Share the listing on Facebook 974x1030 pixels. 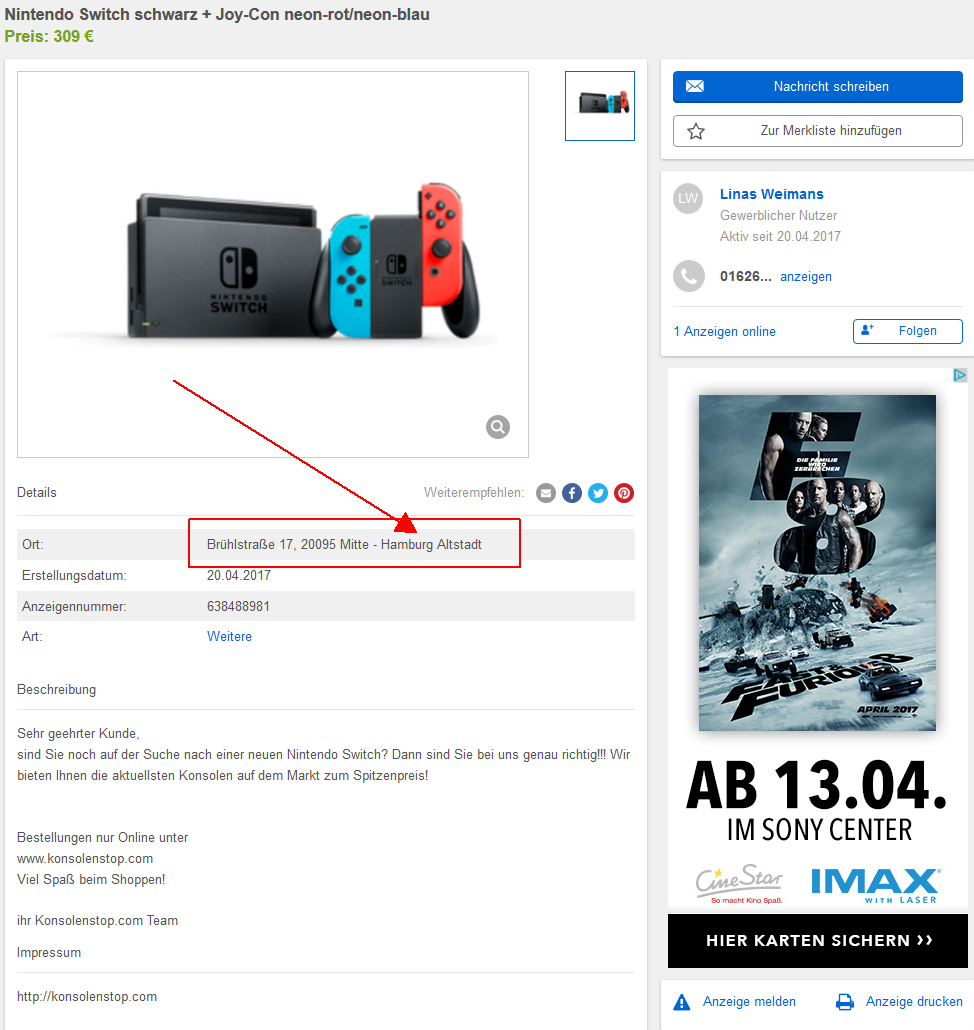point(572,493)
